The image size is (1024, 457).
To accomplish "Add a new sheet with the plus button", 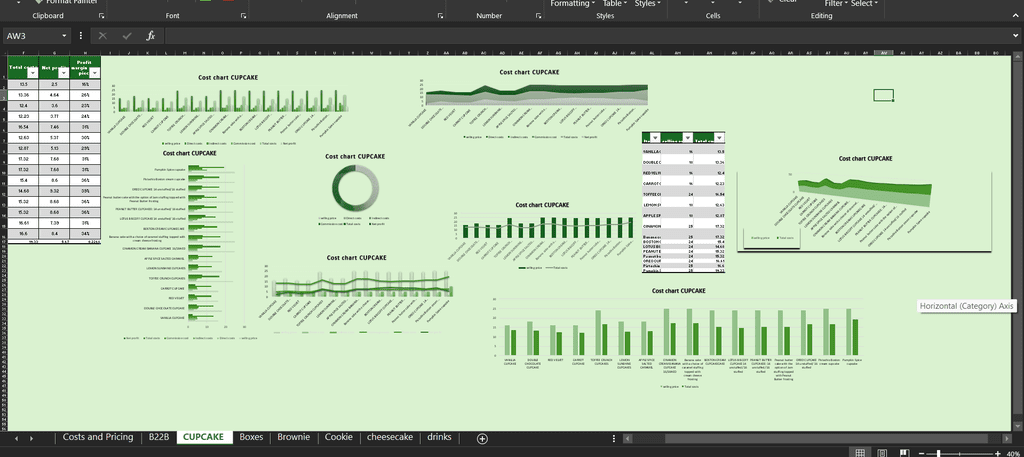I will click(x=482, y=439).
